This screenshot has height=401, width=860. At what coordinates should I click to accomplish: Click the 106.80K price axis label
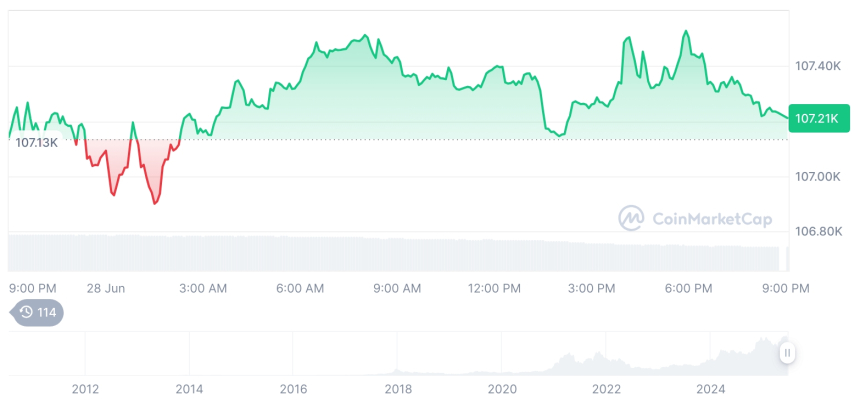click(x=817, y=232)
